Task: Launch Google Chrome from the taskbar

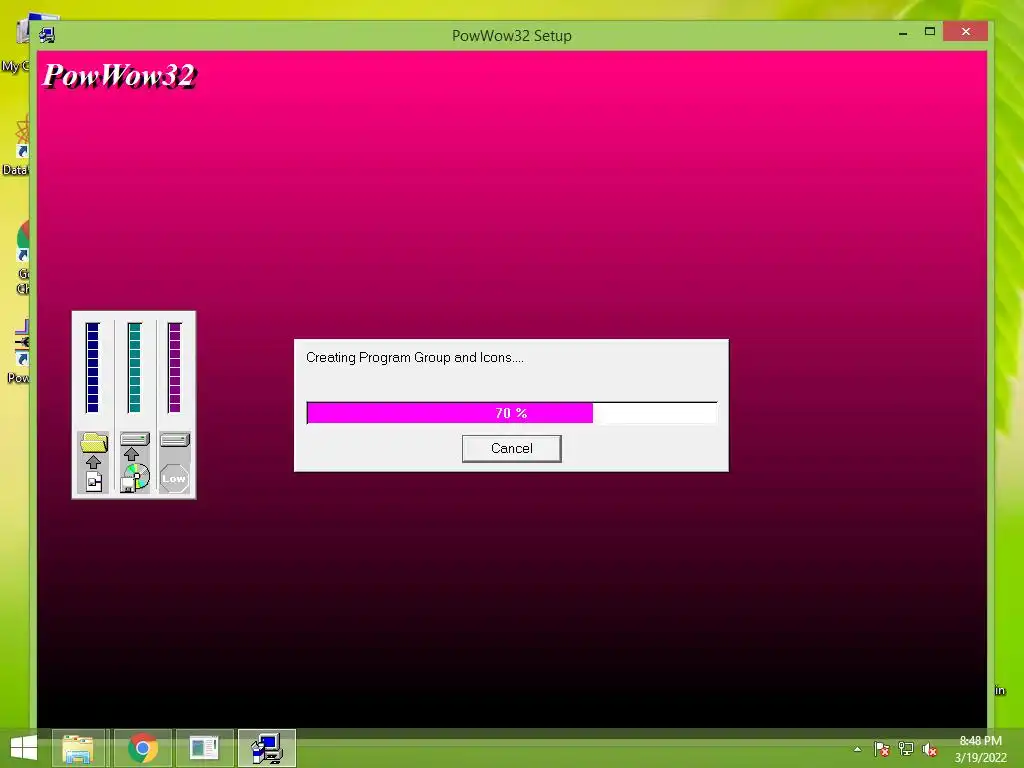Action: click(142, 748)
